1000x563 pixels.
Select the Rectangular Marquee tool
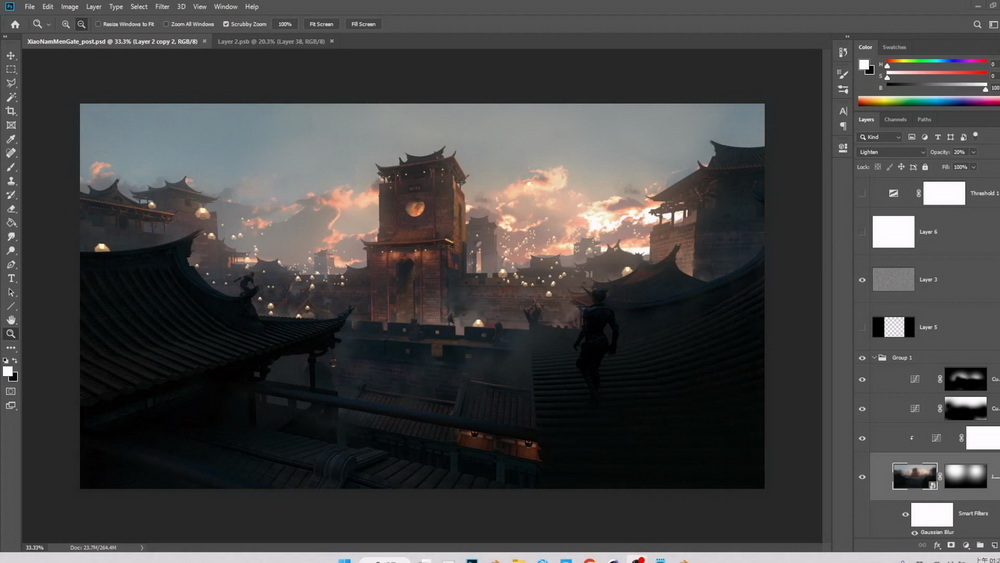click(11, 69)
